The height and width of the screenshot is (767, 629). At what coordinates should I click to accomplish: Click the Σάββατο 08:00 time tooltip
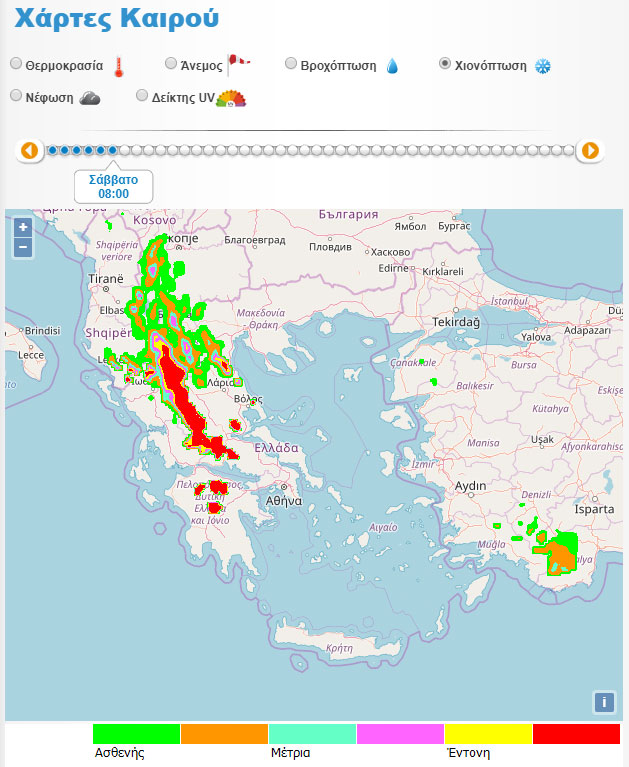[x=113, y=186]
